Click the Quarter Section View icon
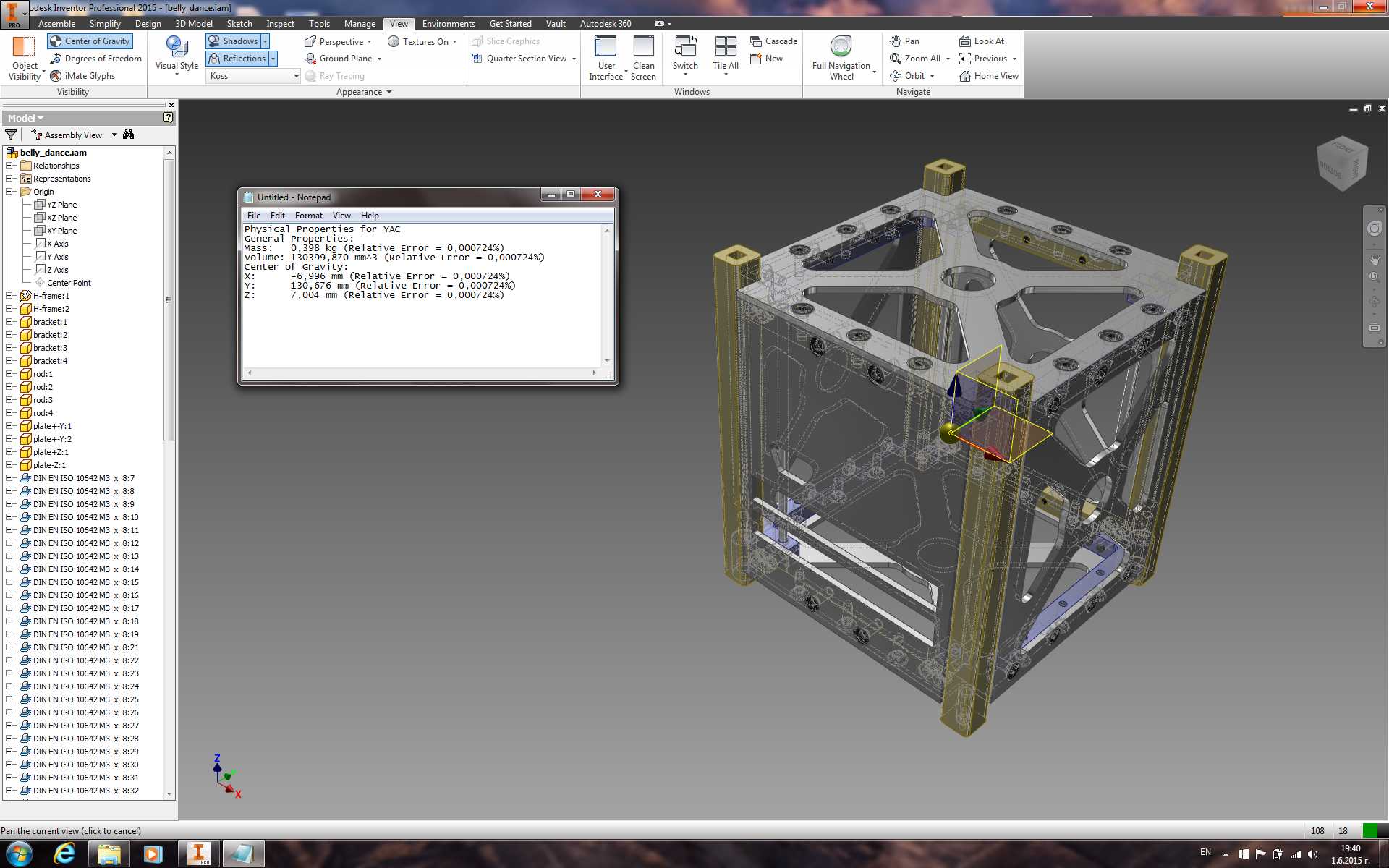This screenshot has height=868, width=1389. pos(477,59)
